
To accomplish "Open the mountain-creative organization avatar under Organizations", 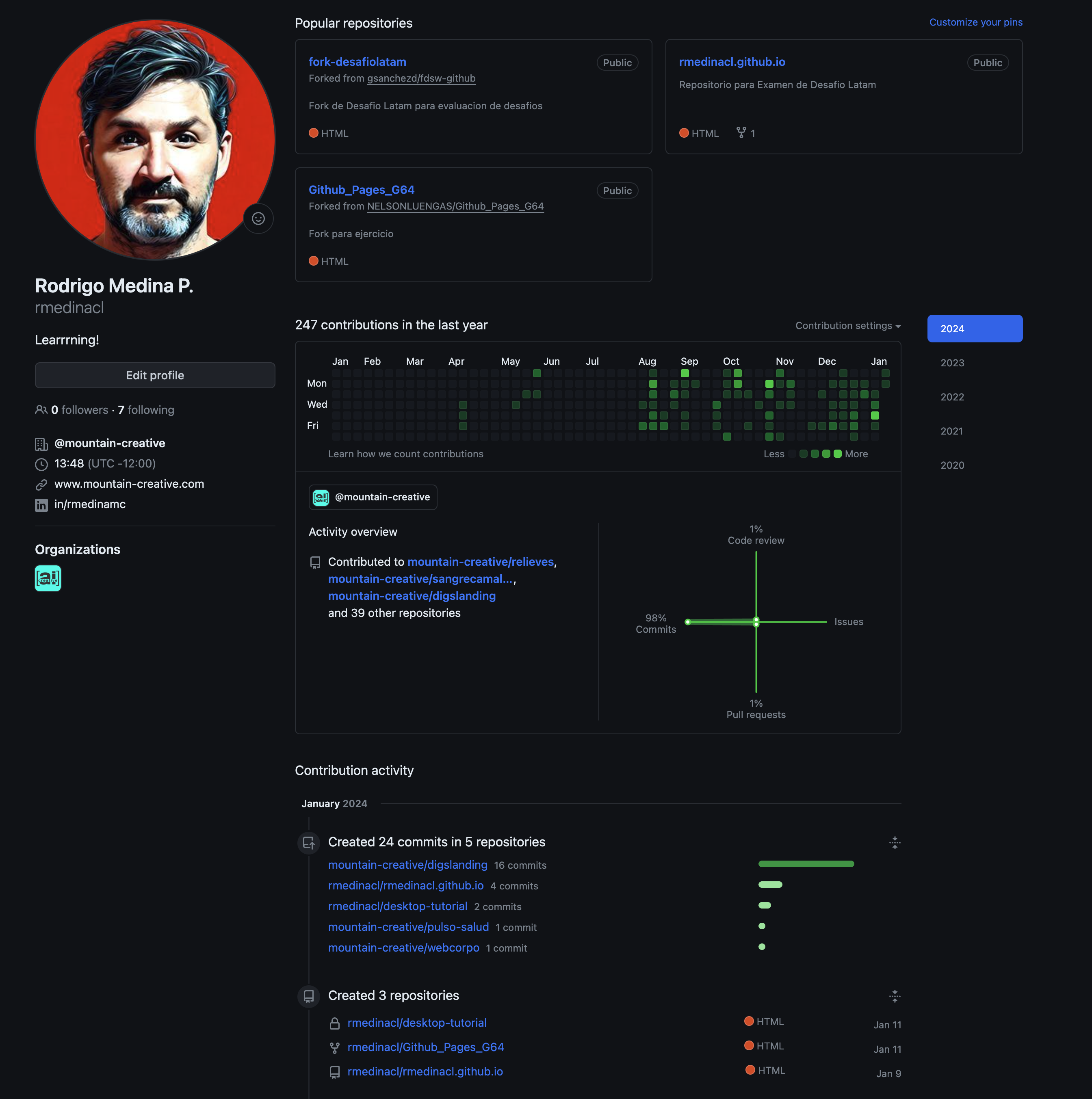I will pos(48,578).
